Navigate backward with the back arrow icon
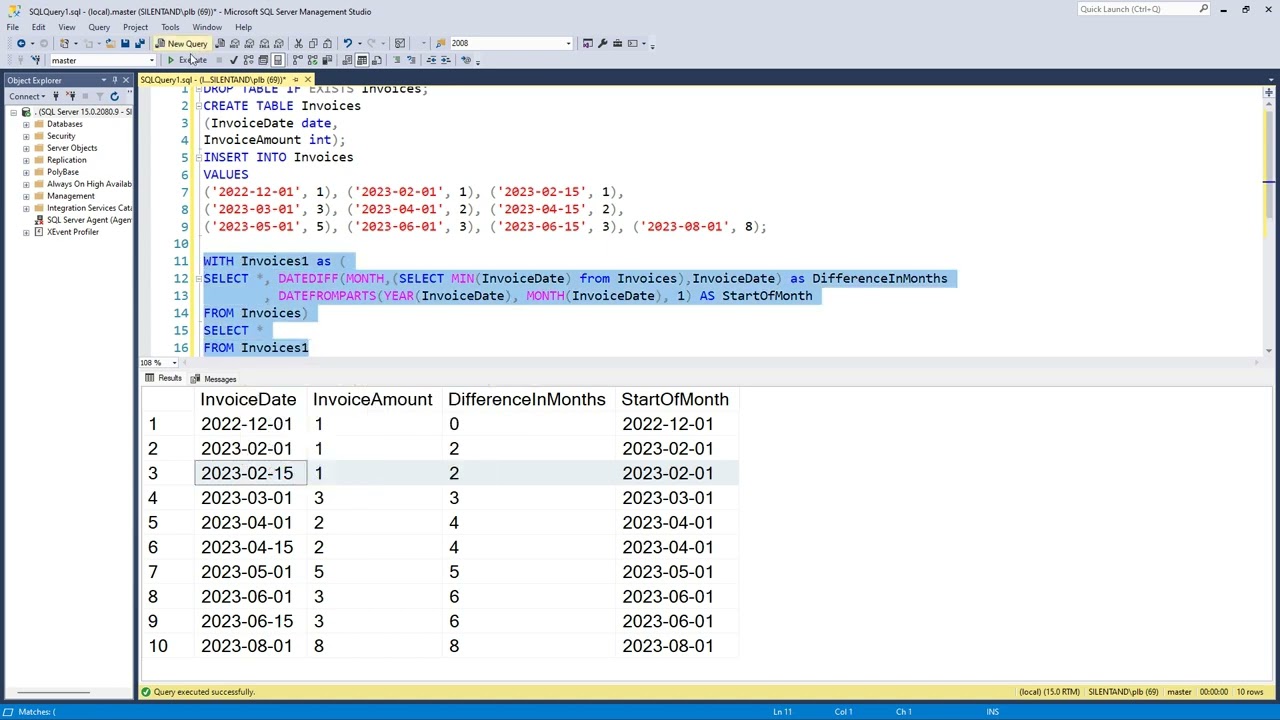 (x=21, y=43)
